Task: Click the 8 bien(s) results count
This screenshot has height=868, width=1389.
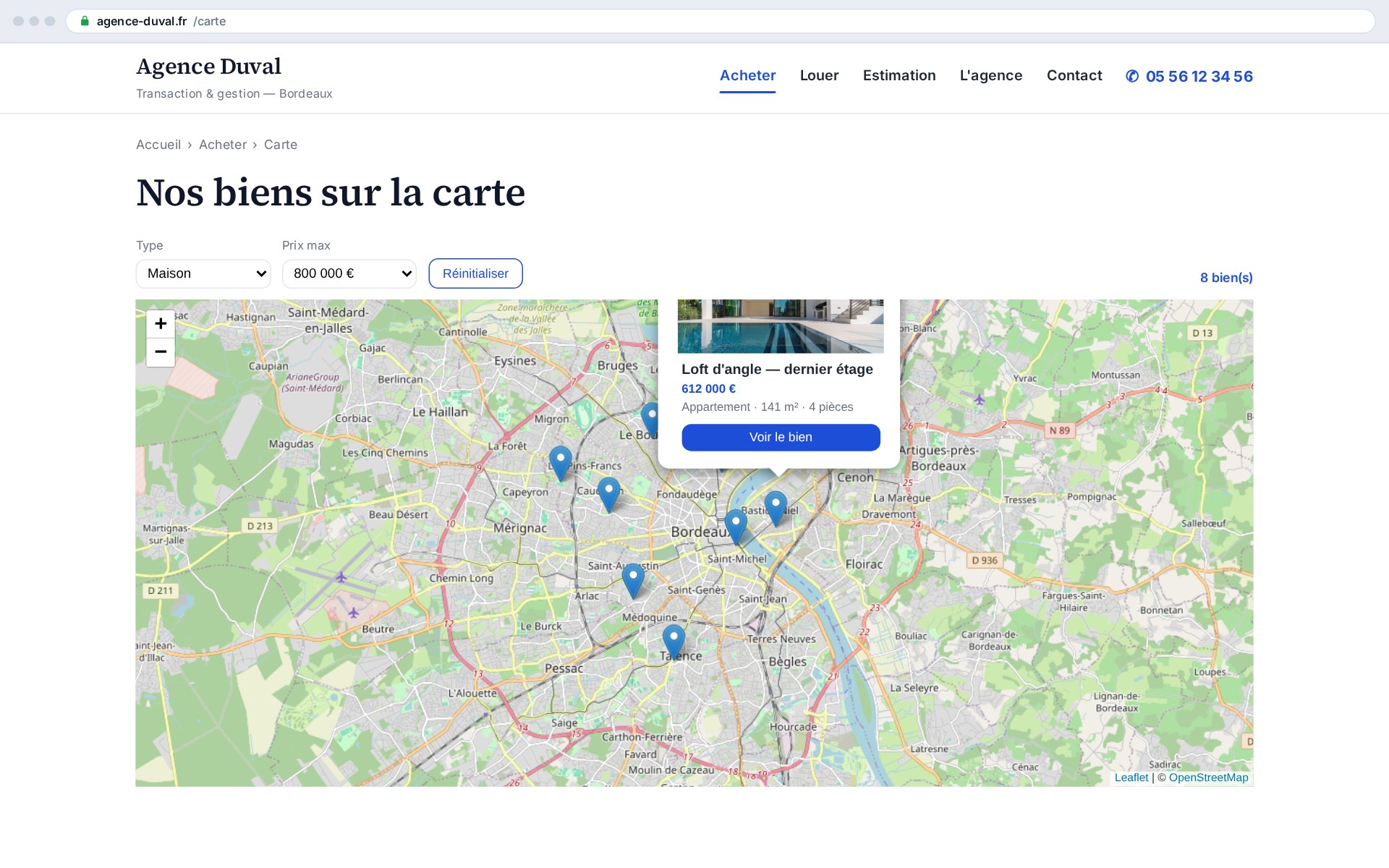Action: [1226, 278]
